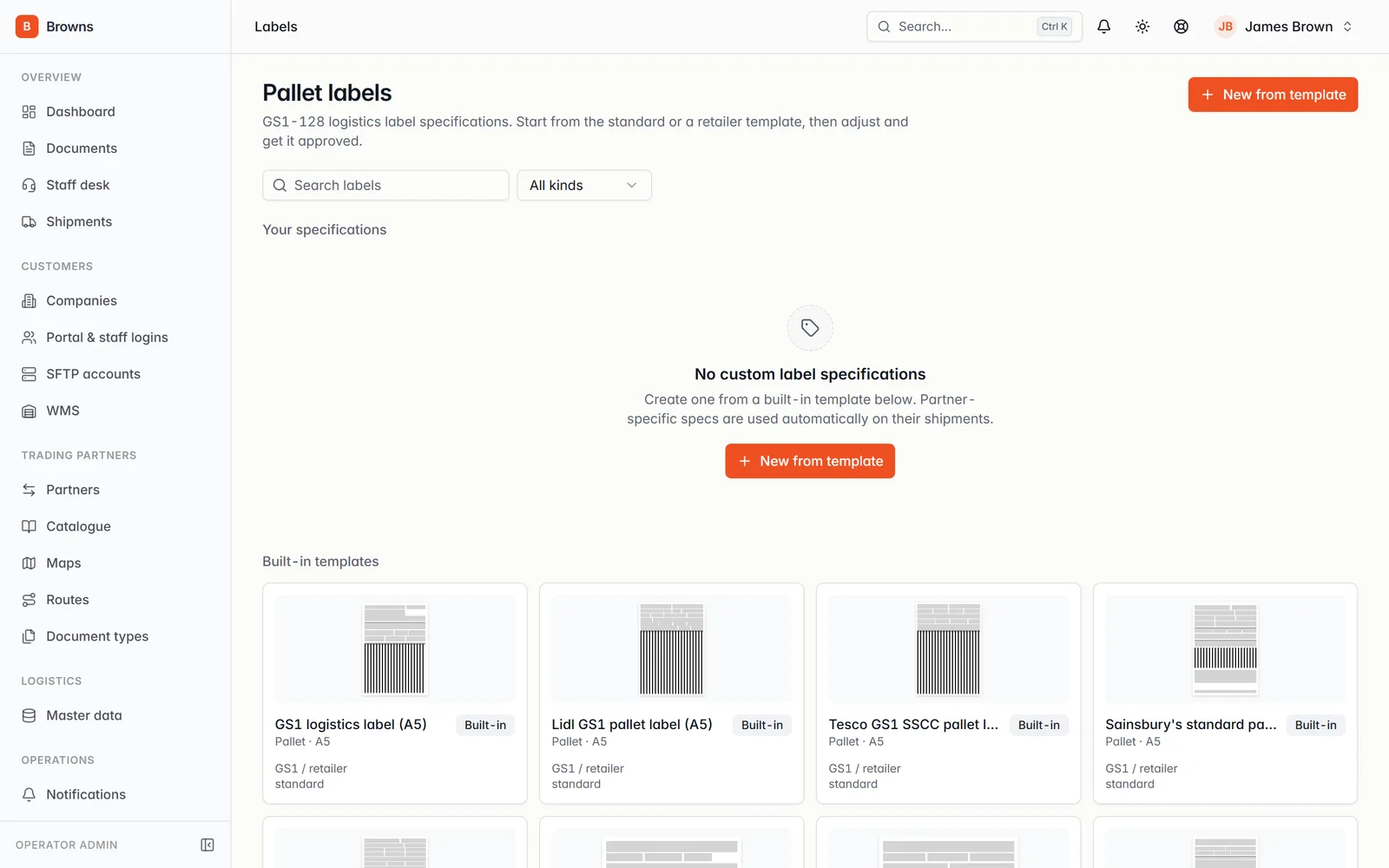Open Lidl GS1 pallet label thumbnail

click(x=672, y=649)
